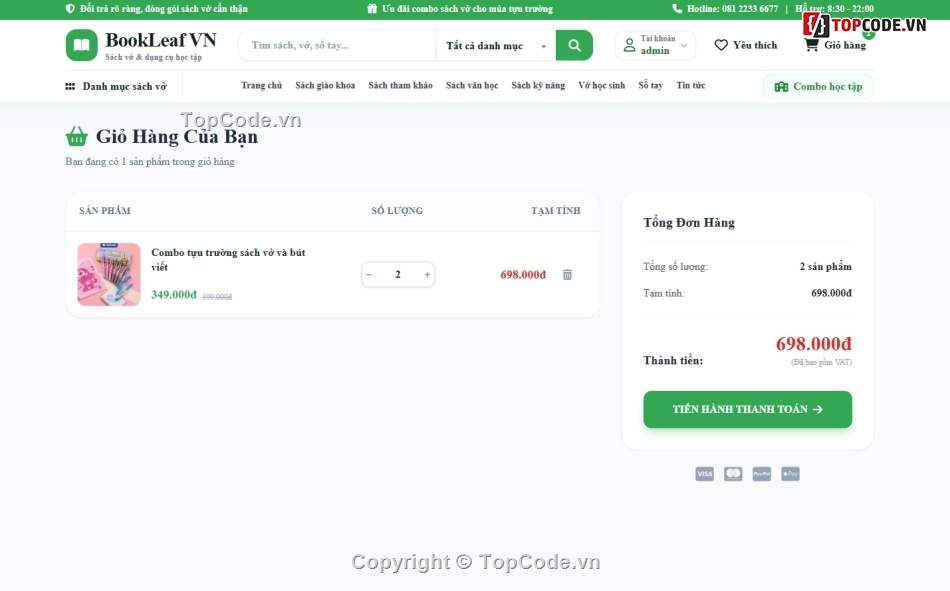Click the green search magnifier button
Screen dimensions: 950x591
(x=574, y=45)
